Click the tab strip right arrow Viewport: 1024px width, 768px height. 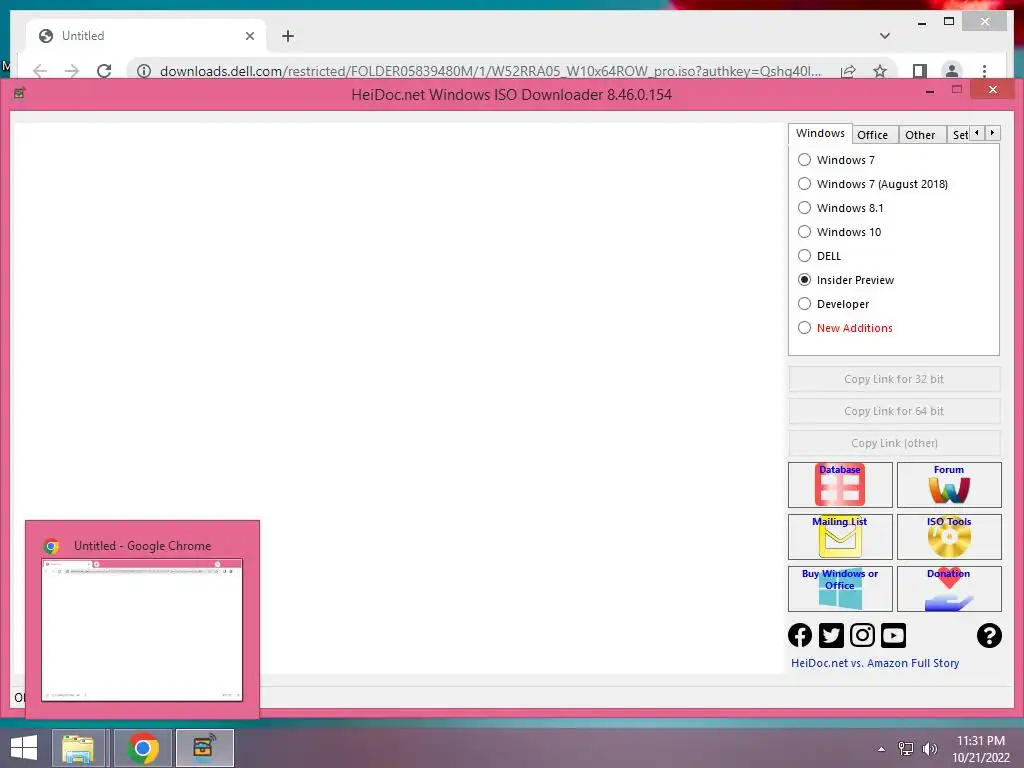coord(993,133)
